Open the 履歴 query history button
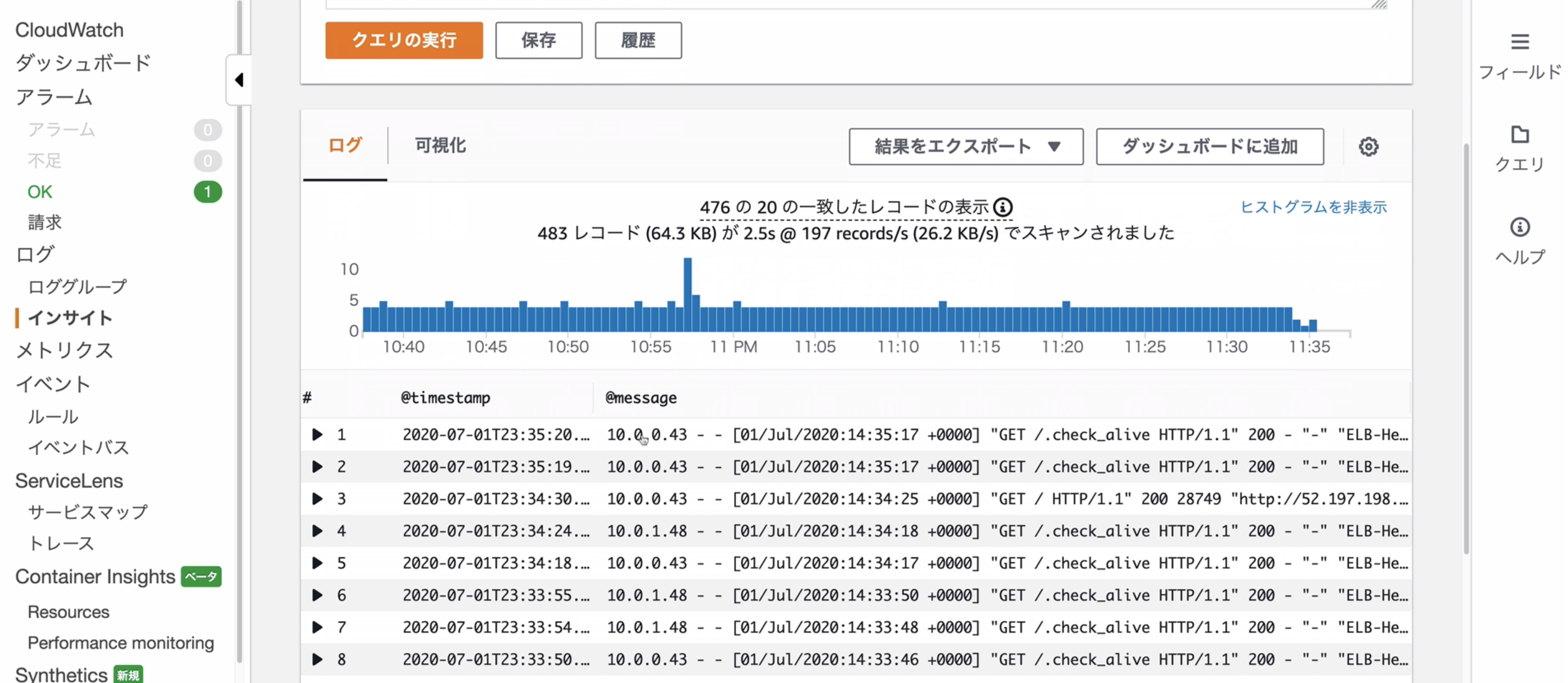Viewport: 1568px width, 683px height. 637,40
